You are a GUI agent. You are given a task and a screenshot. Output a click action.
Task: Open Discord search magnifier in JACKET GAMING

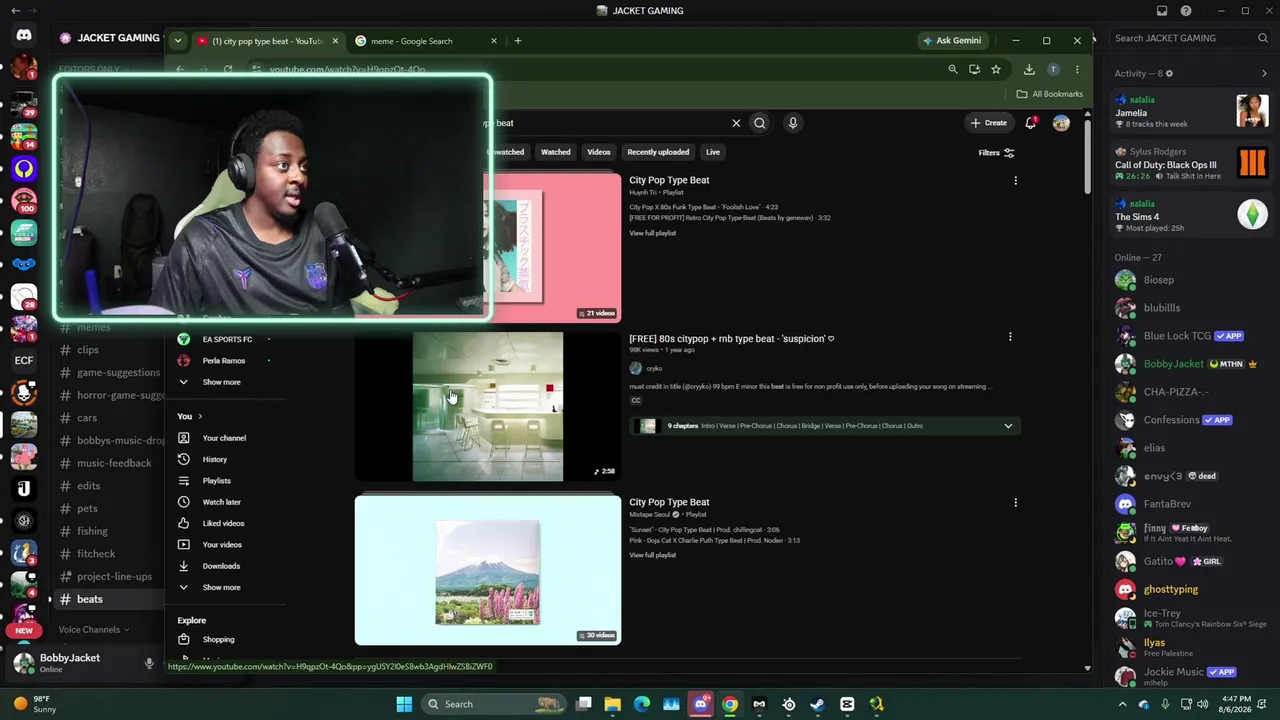coord(1263,38)
